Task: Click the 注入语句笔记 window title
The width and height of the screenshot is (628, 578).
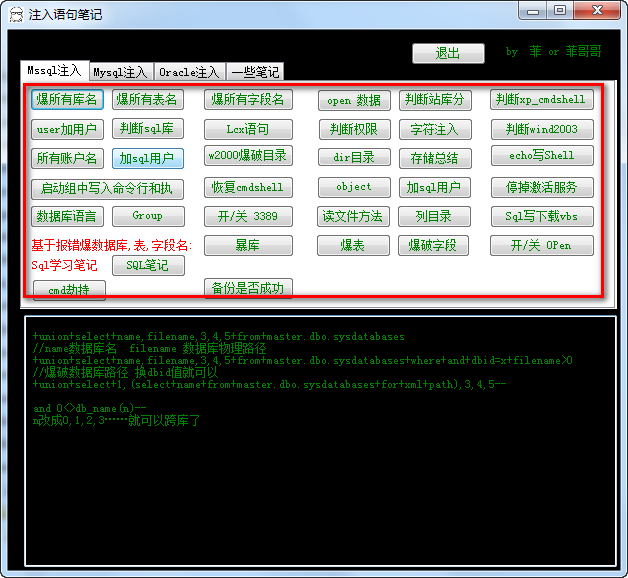Action: 65,15
